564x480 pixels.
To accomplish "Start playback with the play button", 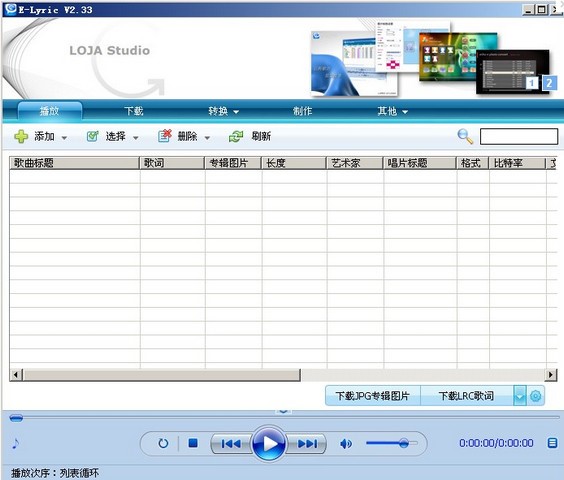I will point(269,443).
